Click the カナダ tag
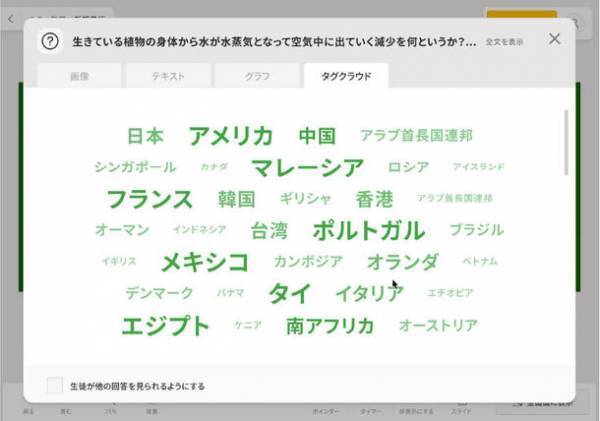The width and height of the screenshot is (600, 421). click(214, 166)
